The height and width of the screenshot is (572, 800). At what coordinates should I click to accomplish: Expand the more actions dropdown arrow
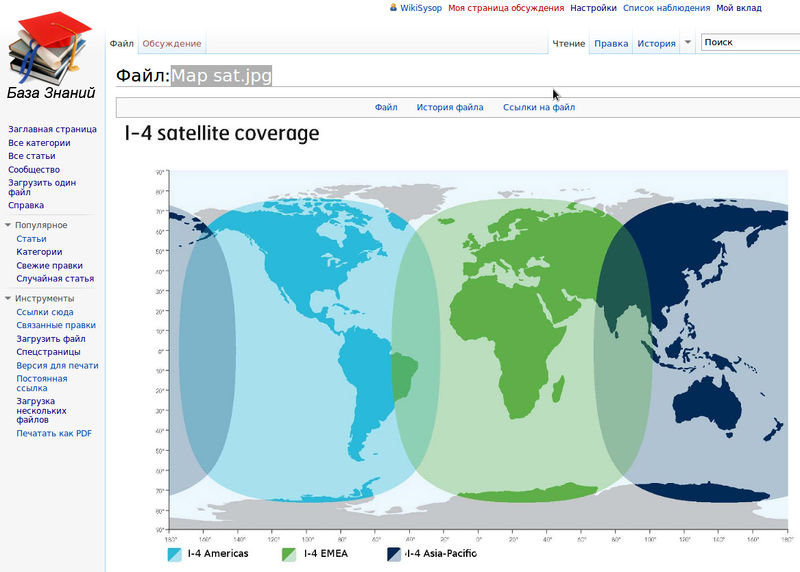click(x=688, y=42)
